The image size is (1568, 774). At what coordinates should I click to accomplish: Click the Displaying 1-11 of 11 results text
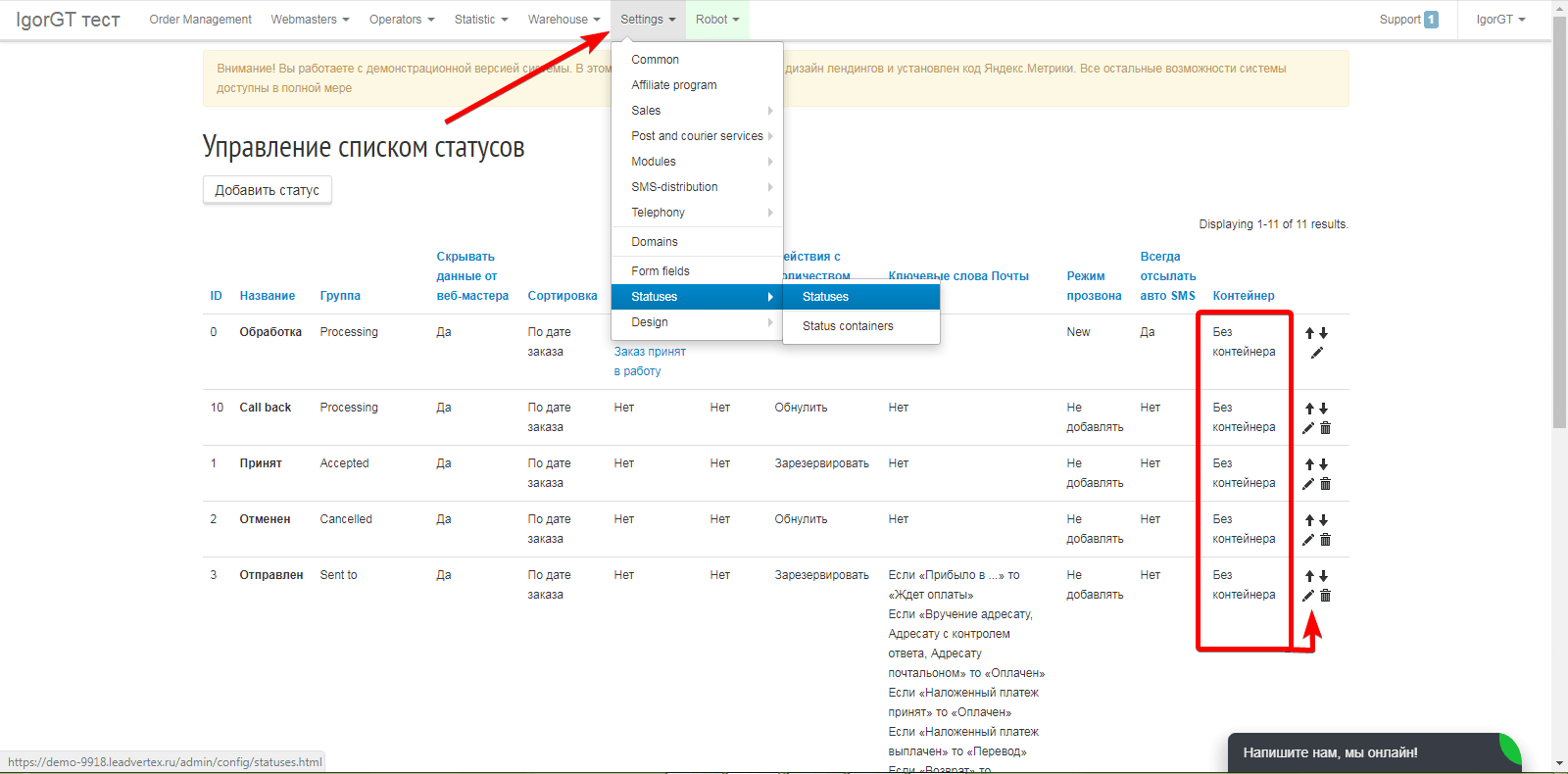click(1273, 224)
